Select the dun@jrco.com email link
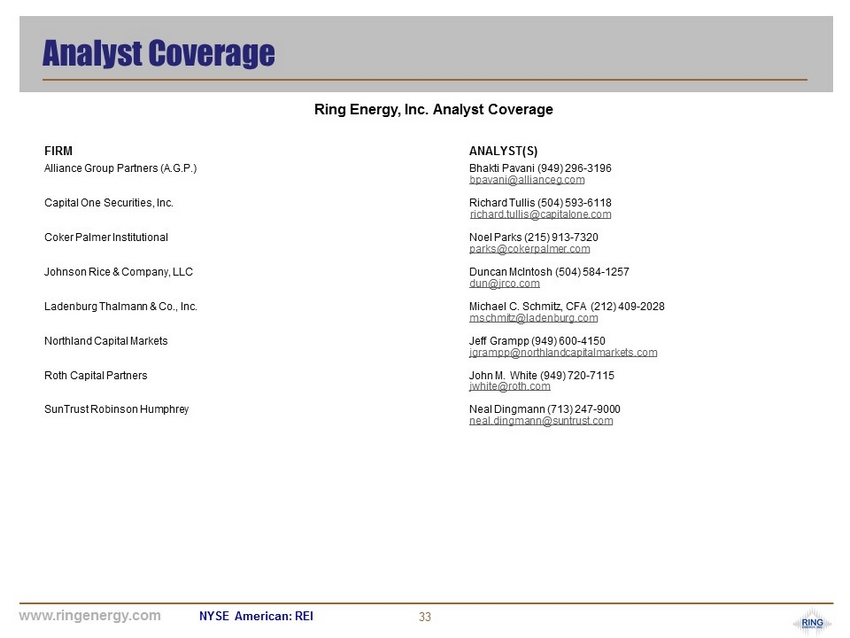This screenshot has width=850, height=638. pos(504,284)
